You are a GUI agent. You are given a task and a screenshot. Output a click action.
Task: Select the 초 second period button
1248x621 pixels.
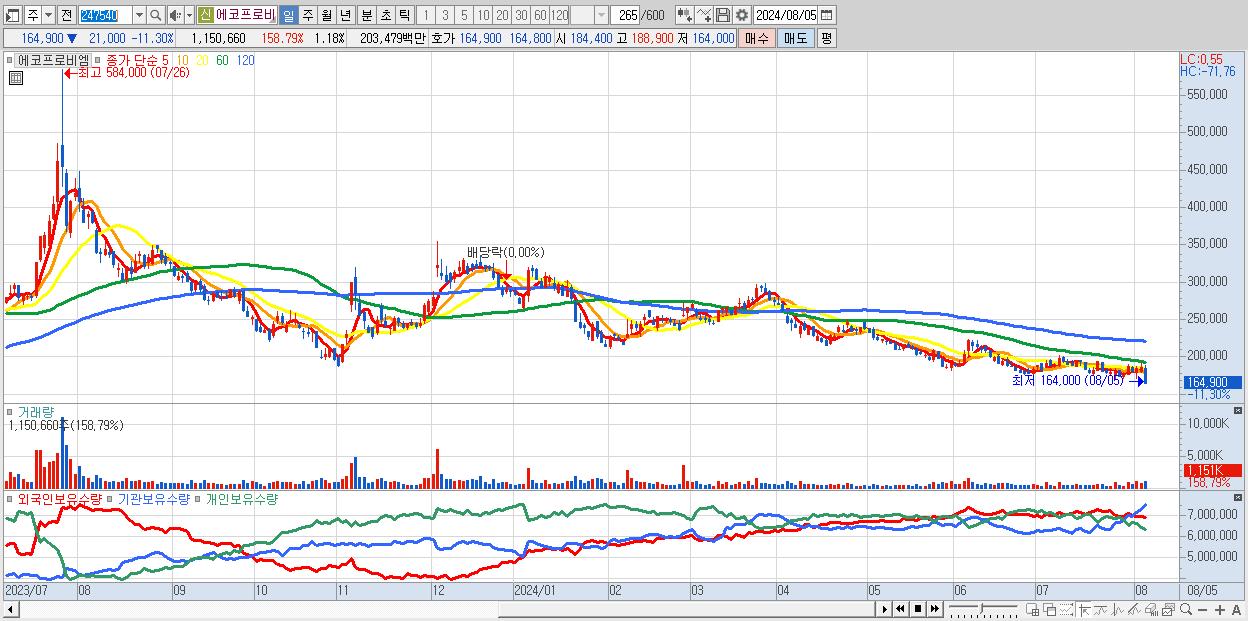click(x=385, y=15)
